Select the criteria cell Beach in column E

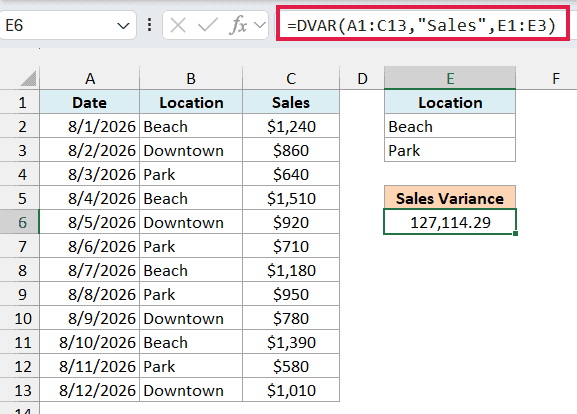[450, 126]
